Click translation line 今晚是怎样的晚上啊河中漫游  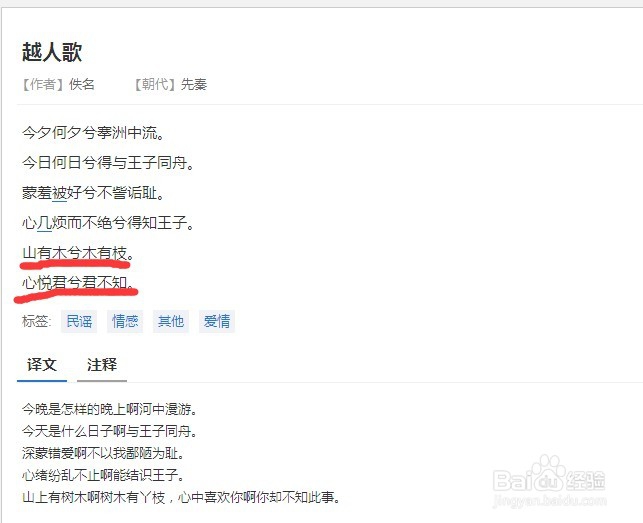(x=110, y=409)
